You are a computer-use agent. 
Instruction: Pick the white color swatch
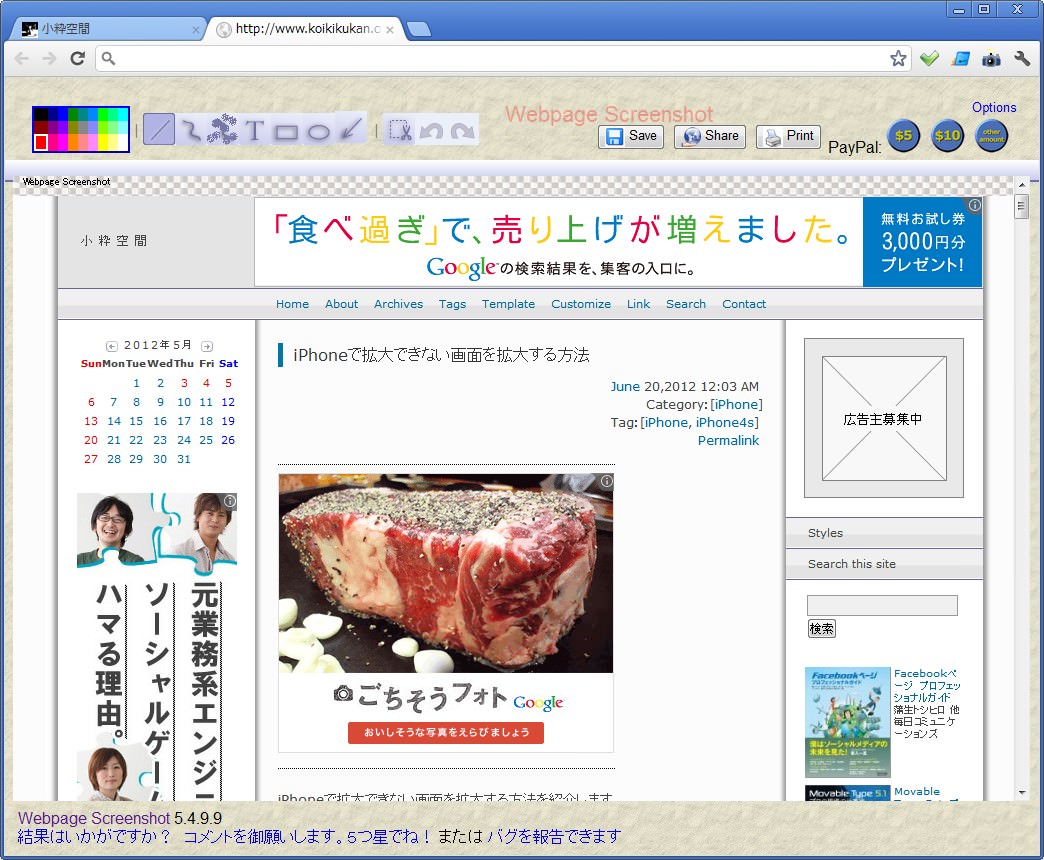coord(122,141)
